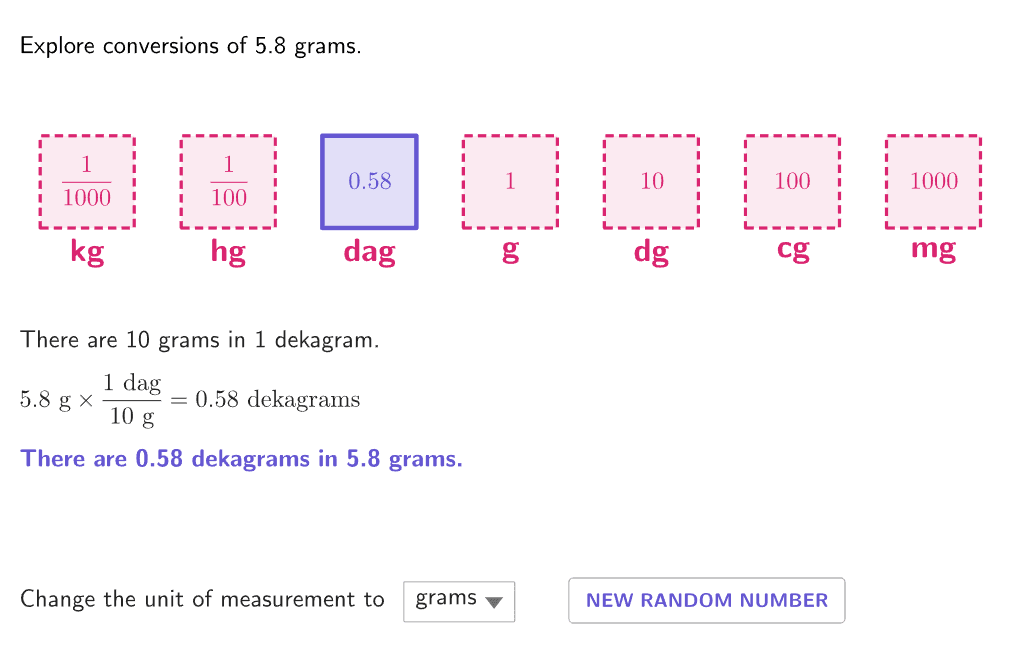This screenshot has width=1032, height=645.
Task: Click the g conversion box showing 1
Action: point(510,182)
